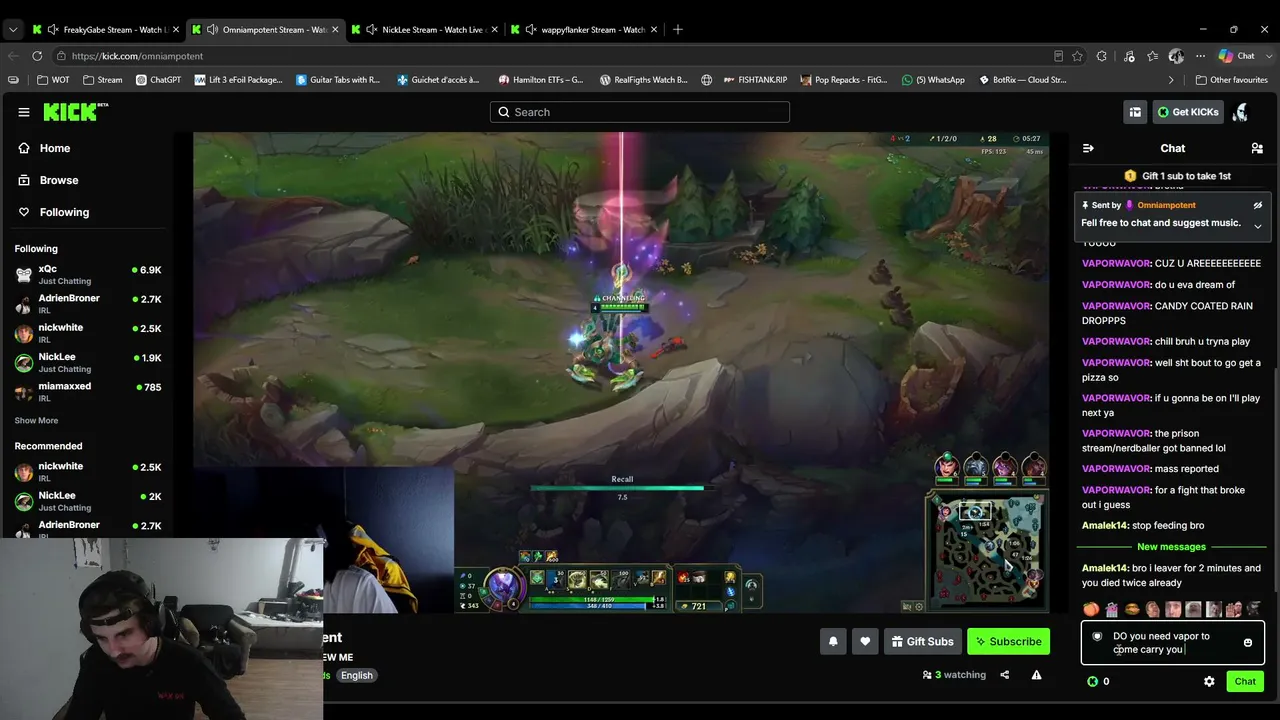This screenshot has width=1280, height=720.
Task: Expand the pinned message with the chevron
Action: (1258, 226)
